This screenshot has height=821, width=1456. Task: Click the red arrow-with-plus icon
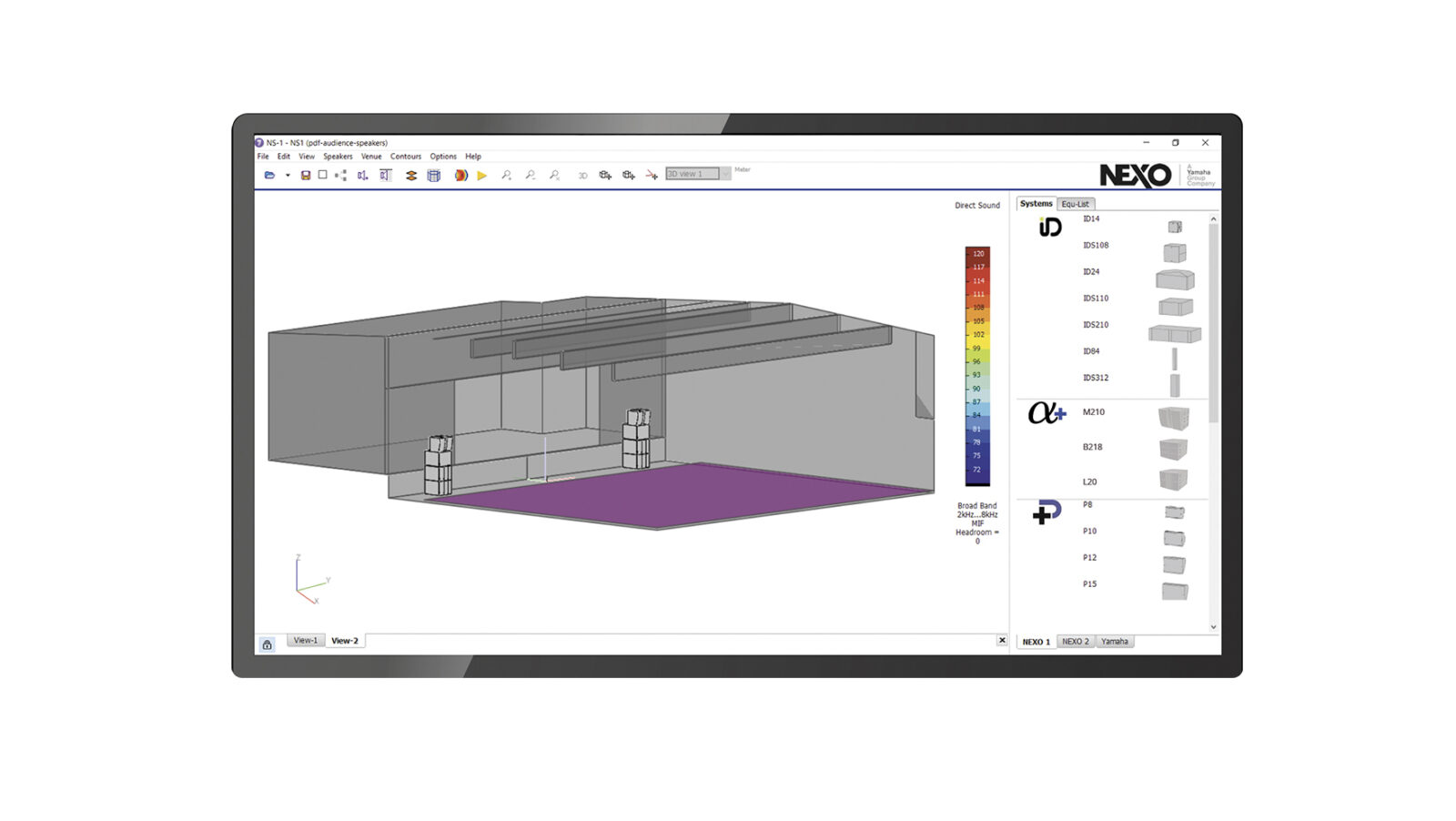[652, 175]
